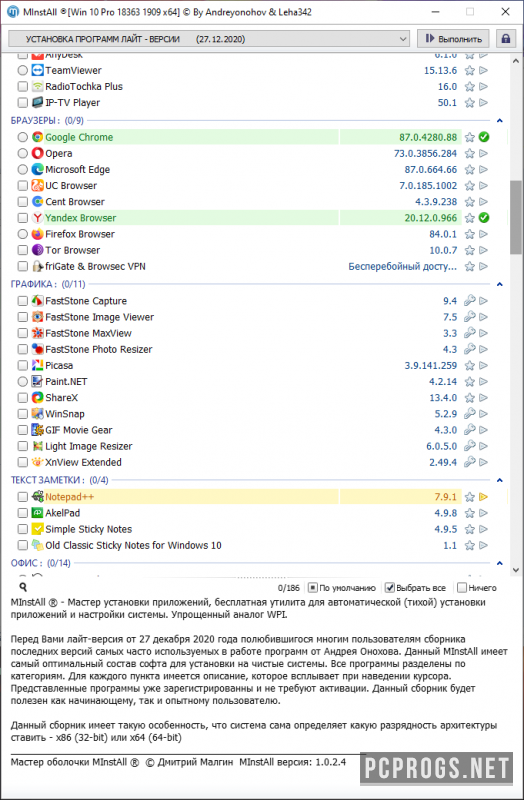Collapse the ТЕКСТ ЗАМЕТКИ category
Image resolution: width=524 pixels, height=800 pixels.
point(500,480)
